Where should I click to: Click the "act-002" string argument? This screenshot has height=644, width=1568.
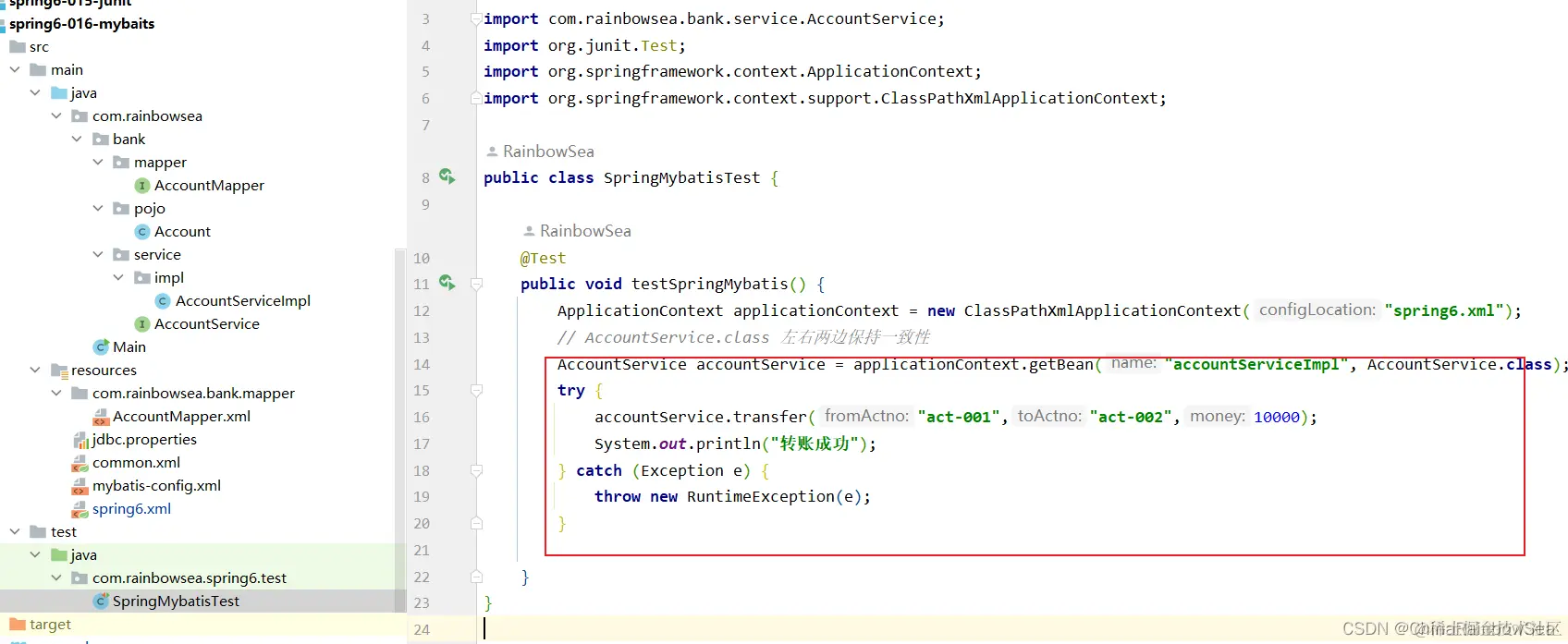point(1132,417)
